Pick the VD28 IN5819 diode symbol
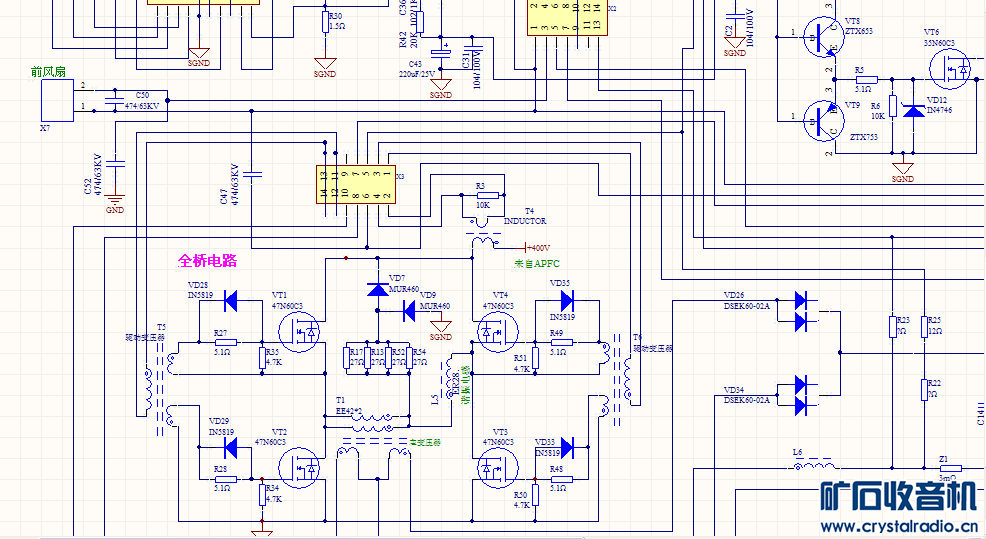The height and width of the screenshot is (539, 986). pyautogui.click(x=231, y=301)
